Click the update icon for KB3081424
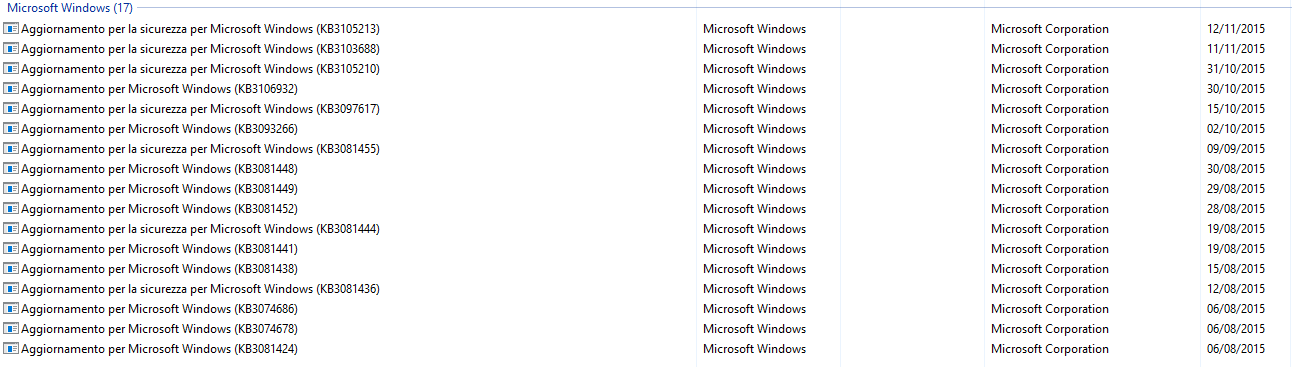1292x367 pixels. pos(11,349)
